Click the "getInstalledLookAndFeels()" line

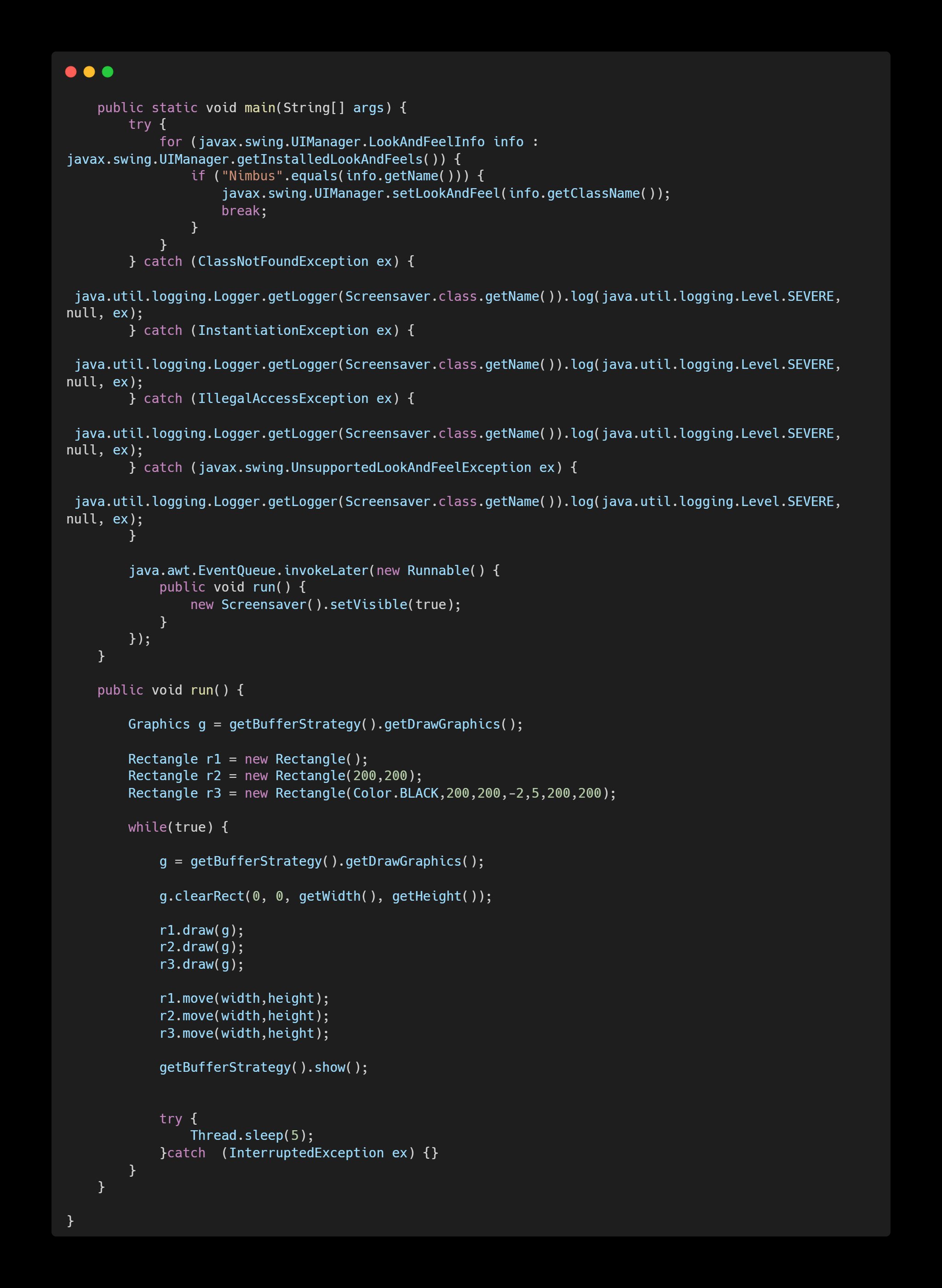tap(264, 159)
